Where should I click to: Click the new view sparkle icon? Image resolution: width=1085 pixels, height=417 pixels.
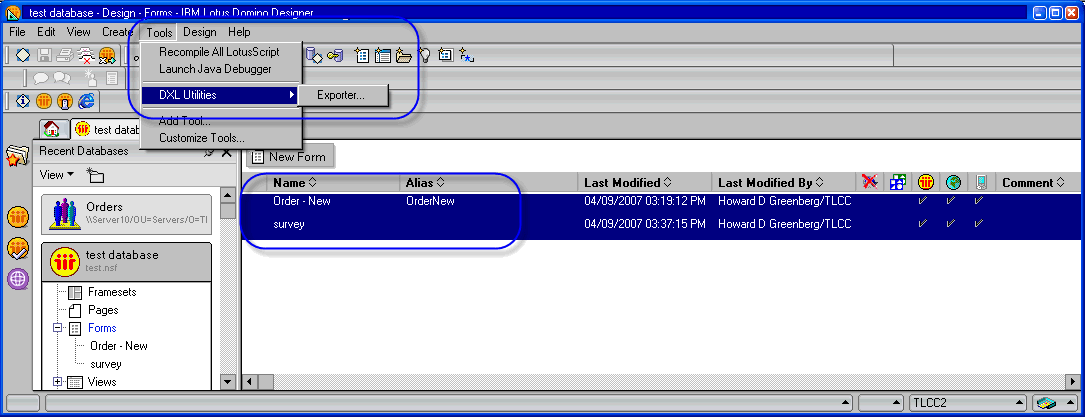click(383, 55)
